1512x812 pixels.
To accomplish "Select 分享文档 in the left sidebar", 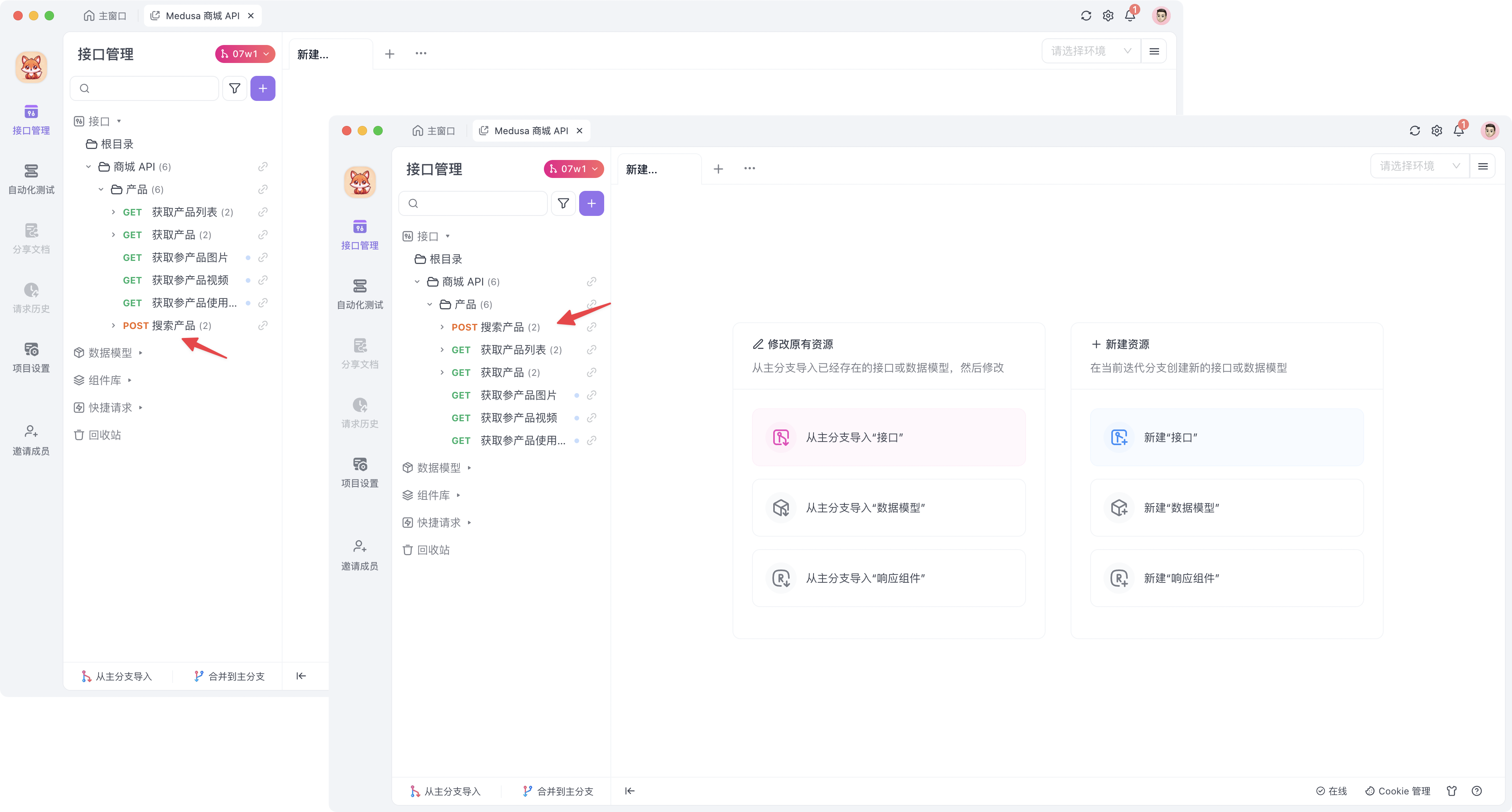I will (359, 353).
